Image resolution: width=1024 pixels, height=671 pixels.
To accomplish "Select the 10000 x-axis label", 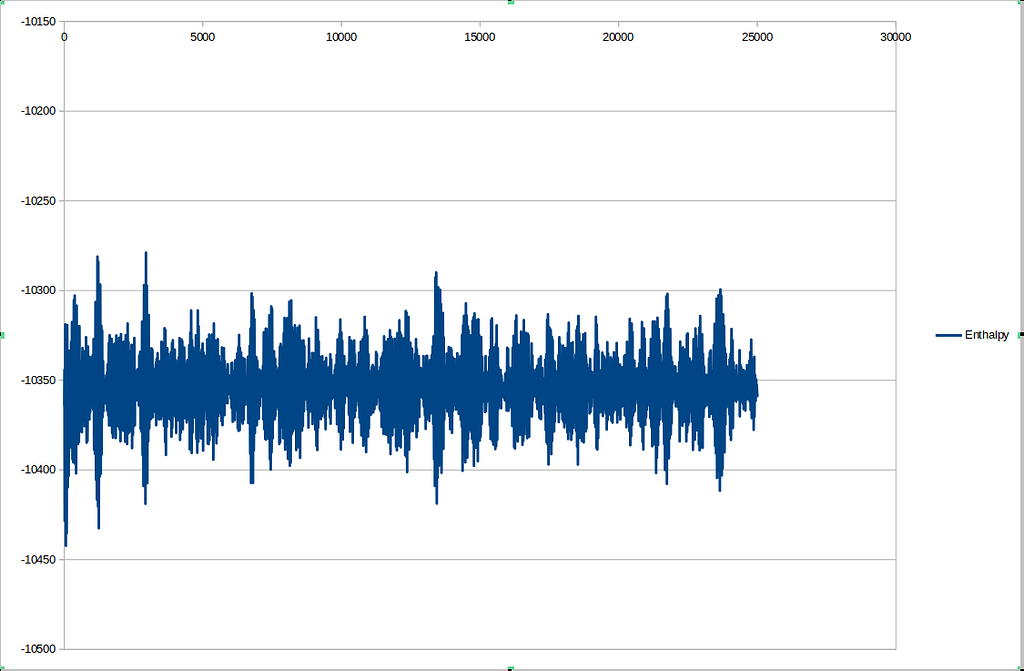I will coord(341,37).
